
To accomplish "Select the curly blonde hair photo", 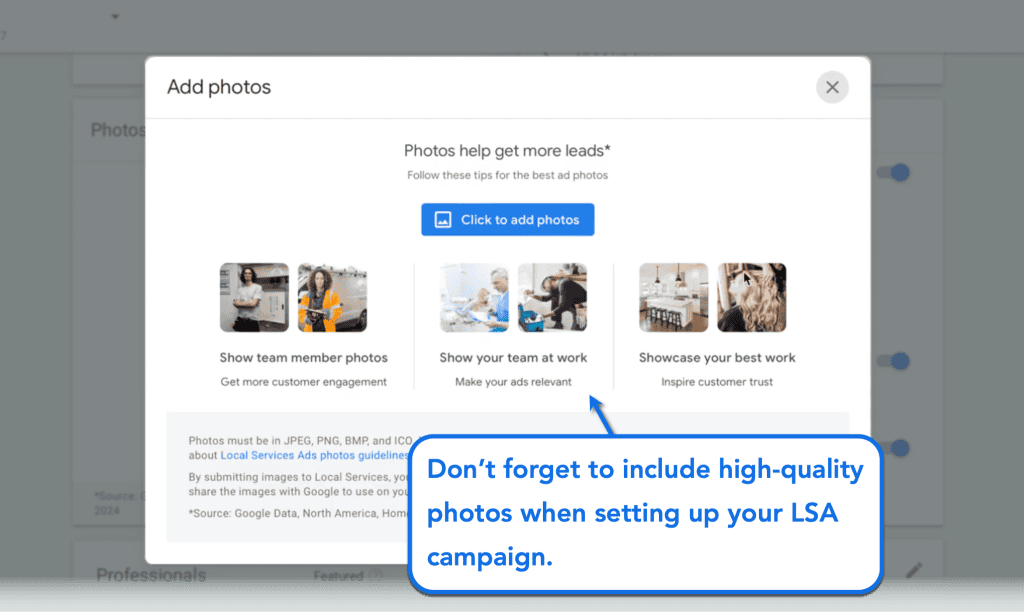I will 752,297.
